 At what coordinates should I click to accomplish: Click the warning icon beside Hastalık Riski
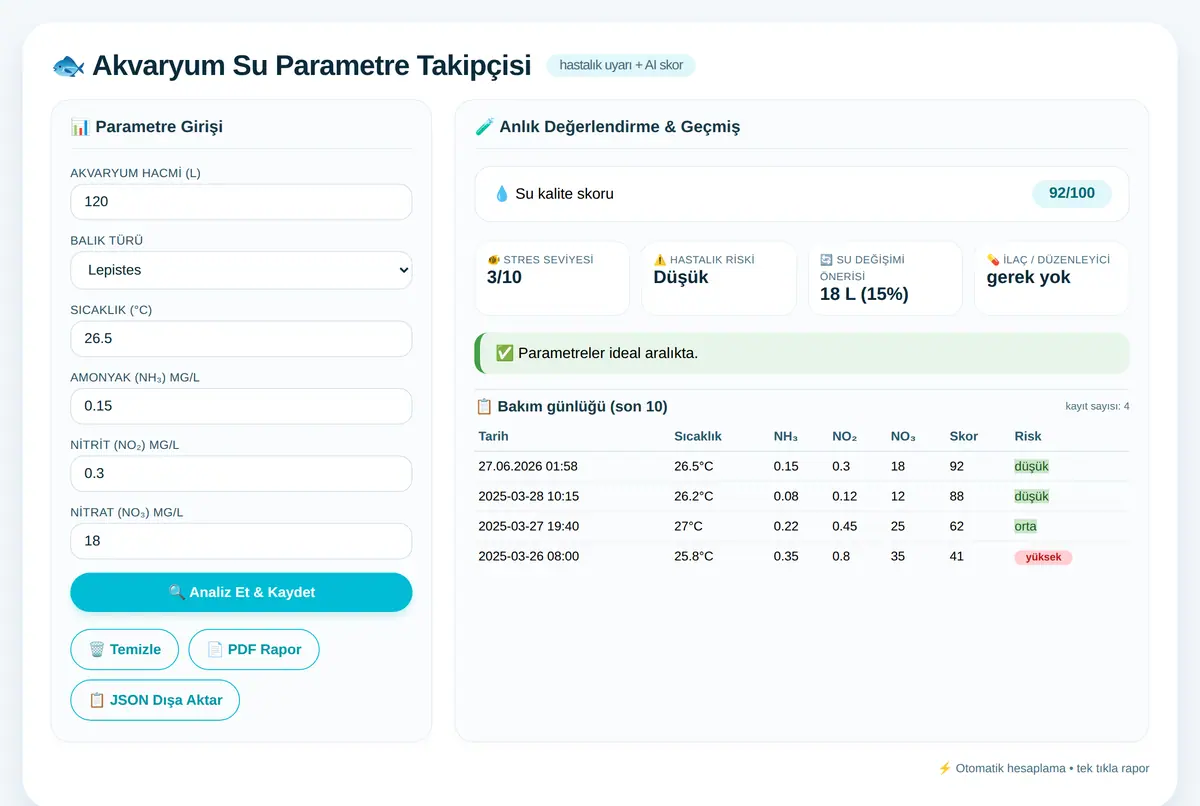click(660, 259)
